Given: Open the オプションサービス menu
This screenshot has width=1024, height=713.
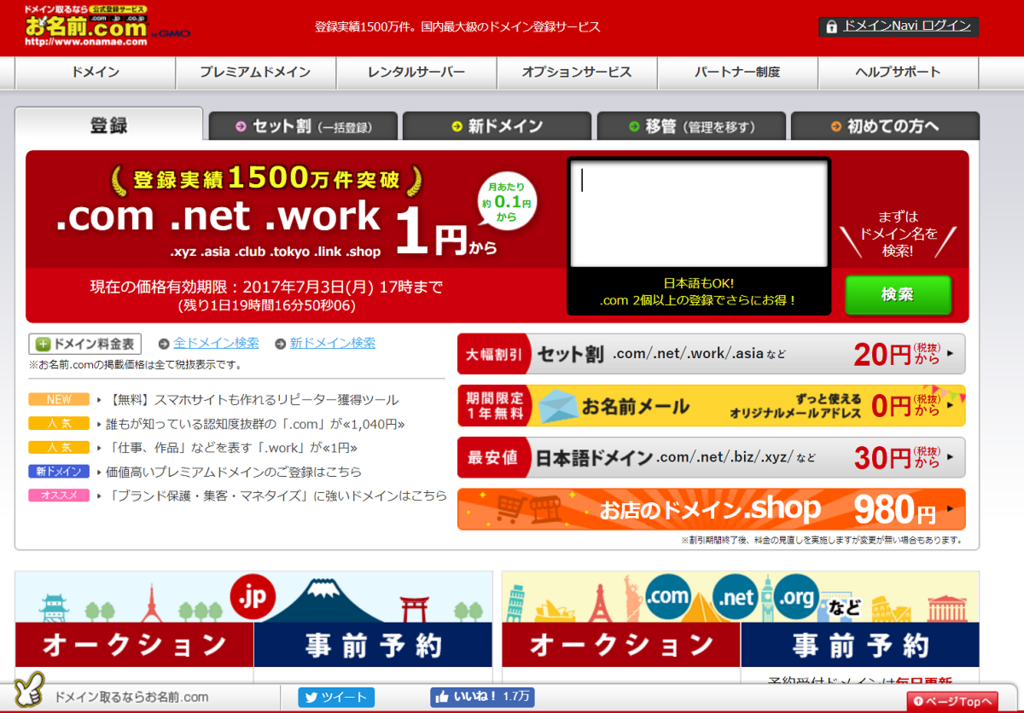Looking at the screenshot, I should [x=577, y=72].
